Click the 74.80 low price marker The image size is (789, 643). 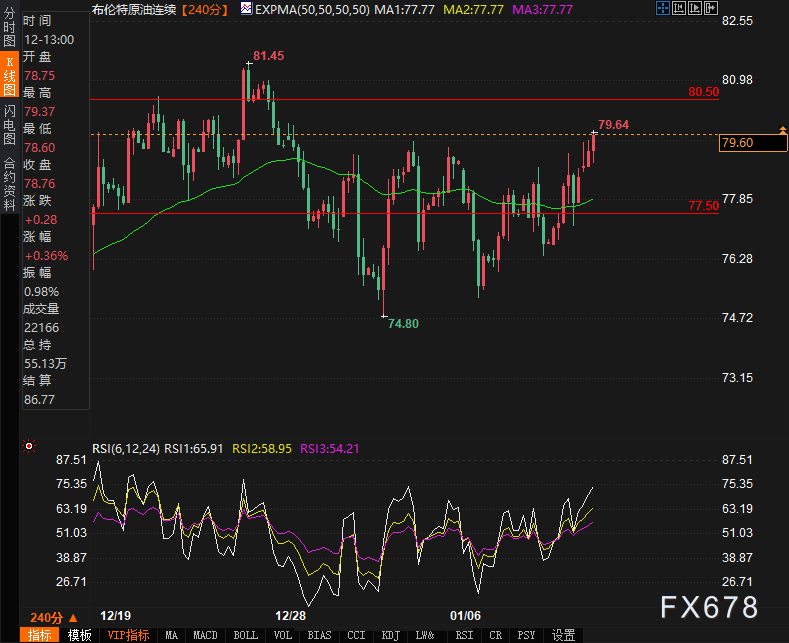[403, 324]
